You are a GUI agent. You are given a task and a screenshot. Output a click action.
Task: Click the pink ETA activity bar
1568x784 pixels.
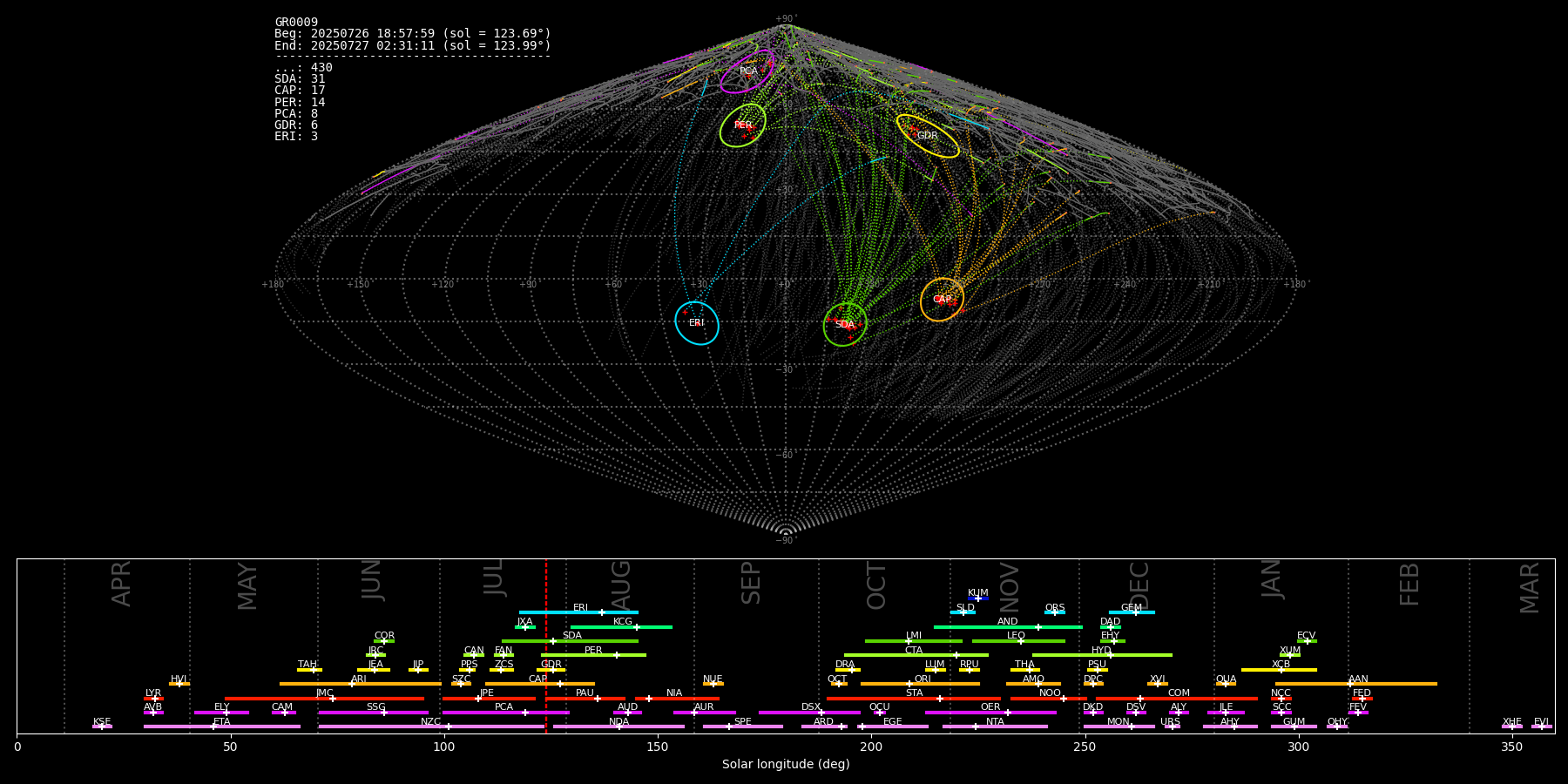222,727
